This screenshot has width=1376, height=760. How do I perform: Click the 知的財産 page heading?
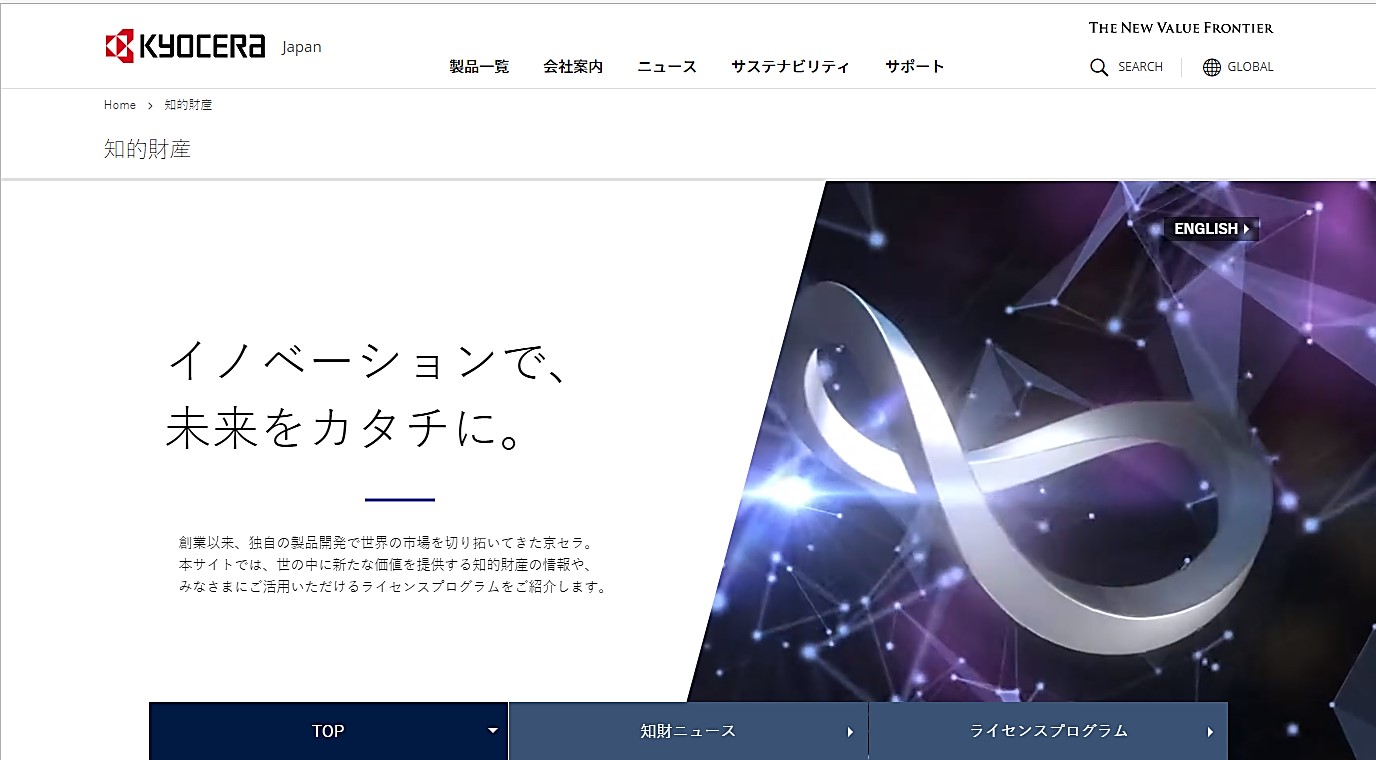click(147, 149)
